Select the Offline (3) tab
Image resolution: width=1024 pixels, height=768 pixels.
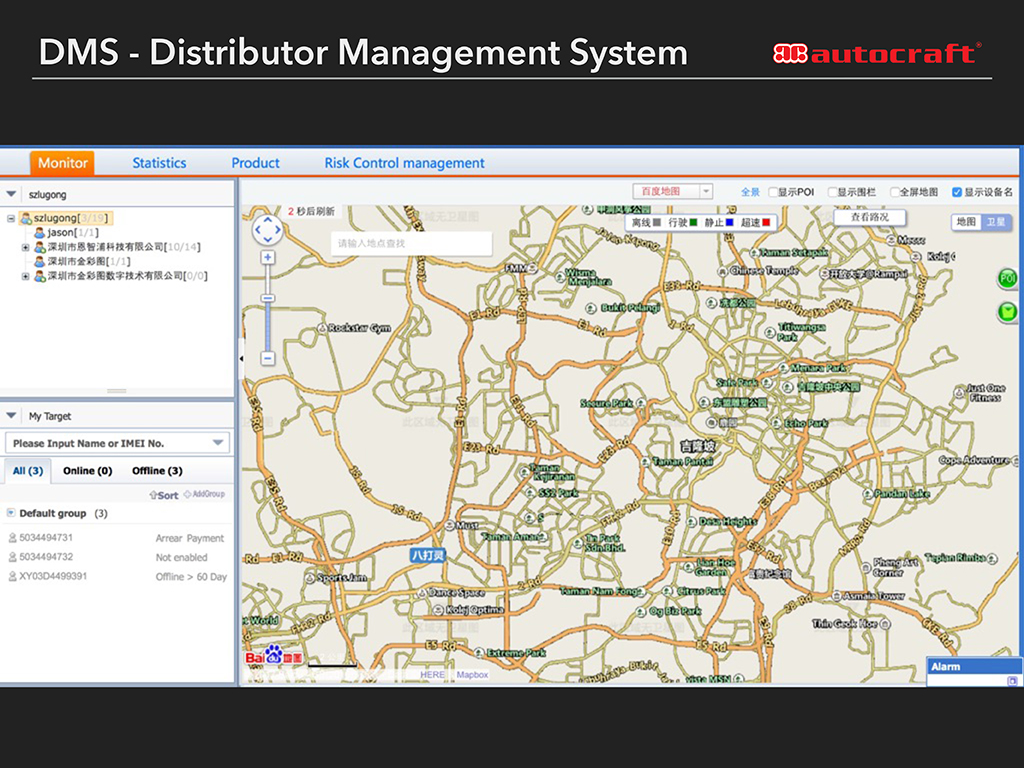(x=157, y=471)
